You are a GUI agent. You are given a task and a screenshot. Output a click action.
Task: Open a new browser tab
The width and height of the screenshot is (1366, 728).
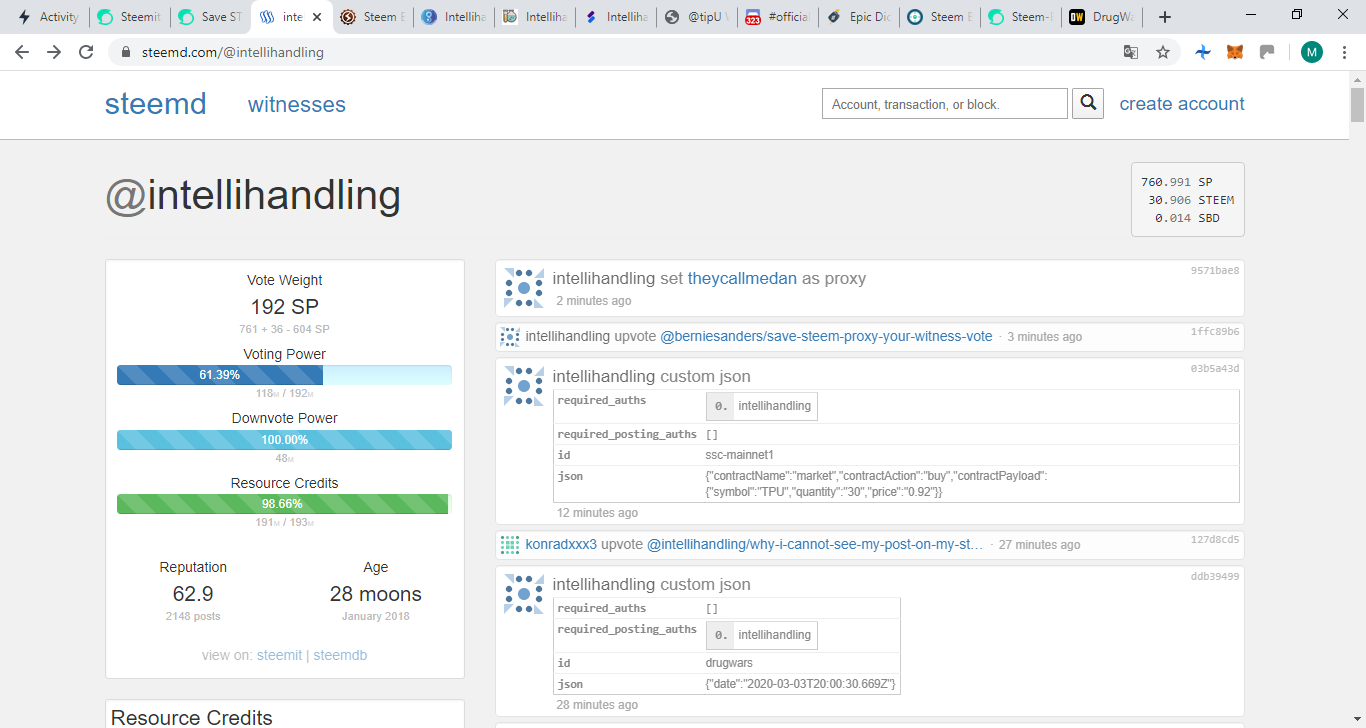point(1165,17)
